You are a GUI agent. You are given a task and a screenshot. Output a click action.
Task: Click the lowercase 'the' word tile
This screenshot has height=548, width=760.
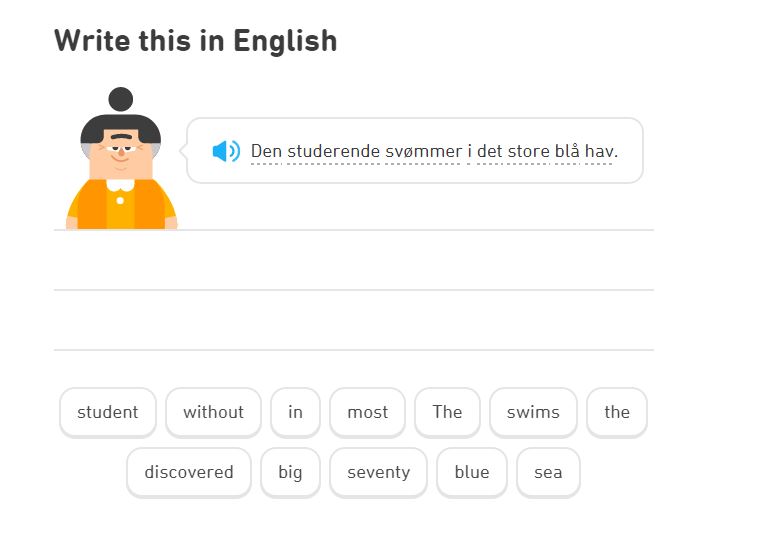pyautogui.click(x=617, y=412)
